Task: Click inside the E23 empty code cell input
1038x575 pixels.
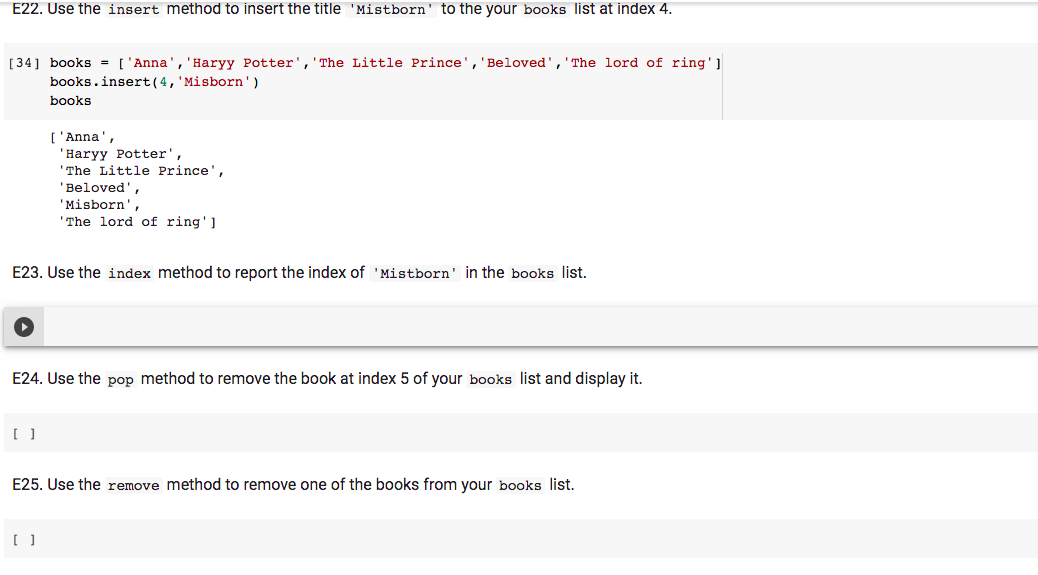Action: point(540,327)
